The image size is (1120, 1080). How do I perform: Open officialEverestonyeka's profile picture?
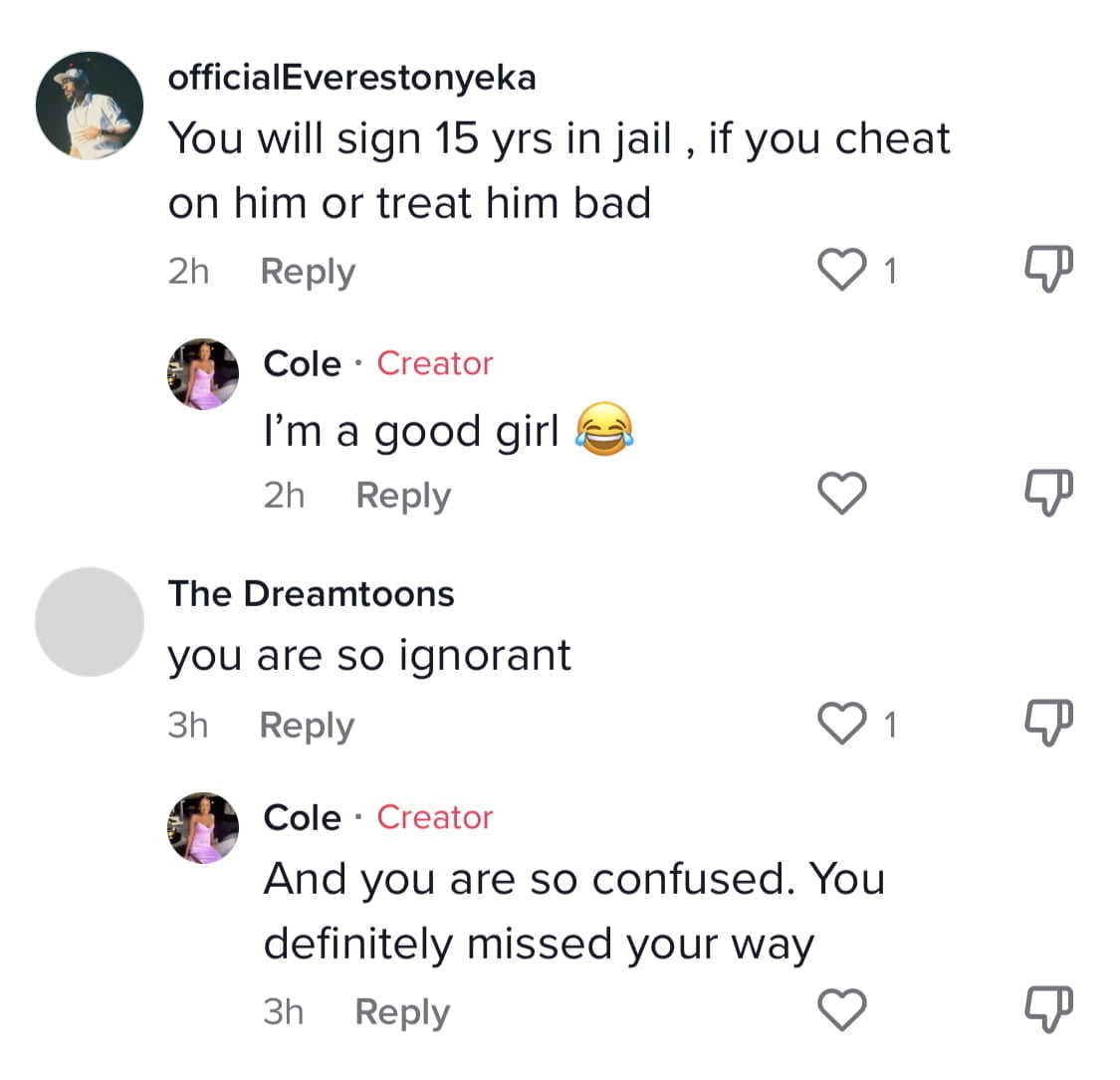coord(90,105)
